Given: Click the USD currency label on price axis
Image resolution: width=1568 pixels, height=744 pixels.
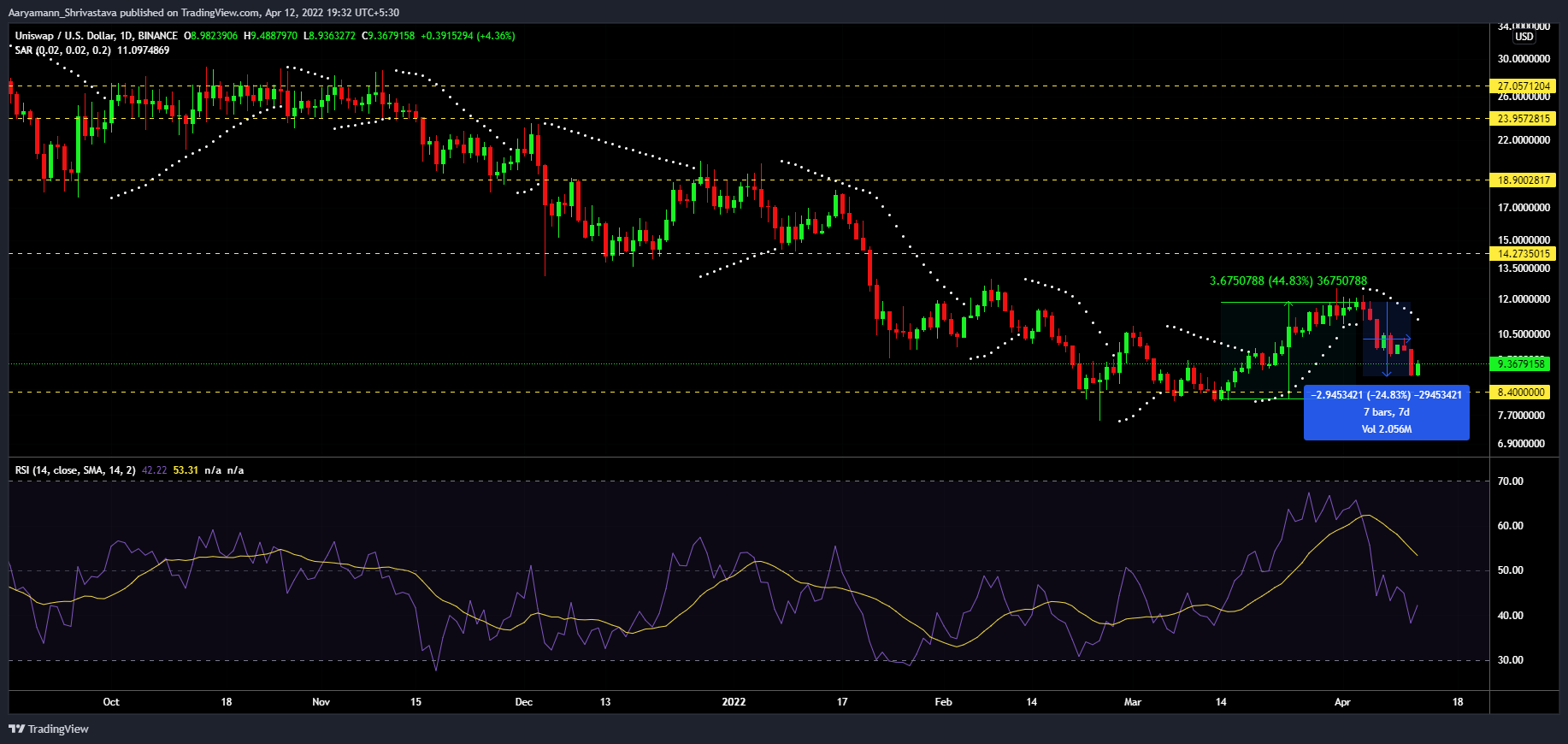Looking at the screenshot, I should (x=1524, y=37).
